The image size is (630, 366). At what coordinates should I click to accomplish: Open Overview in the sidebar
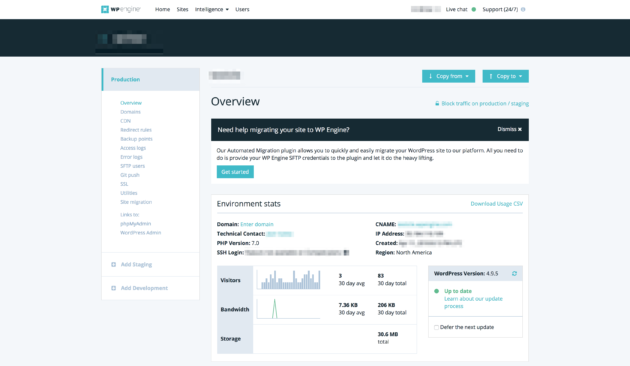tap(131, 103)
